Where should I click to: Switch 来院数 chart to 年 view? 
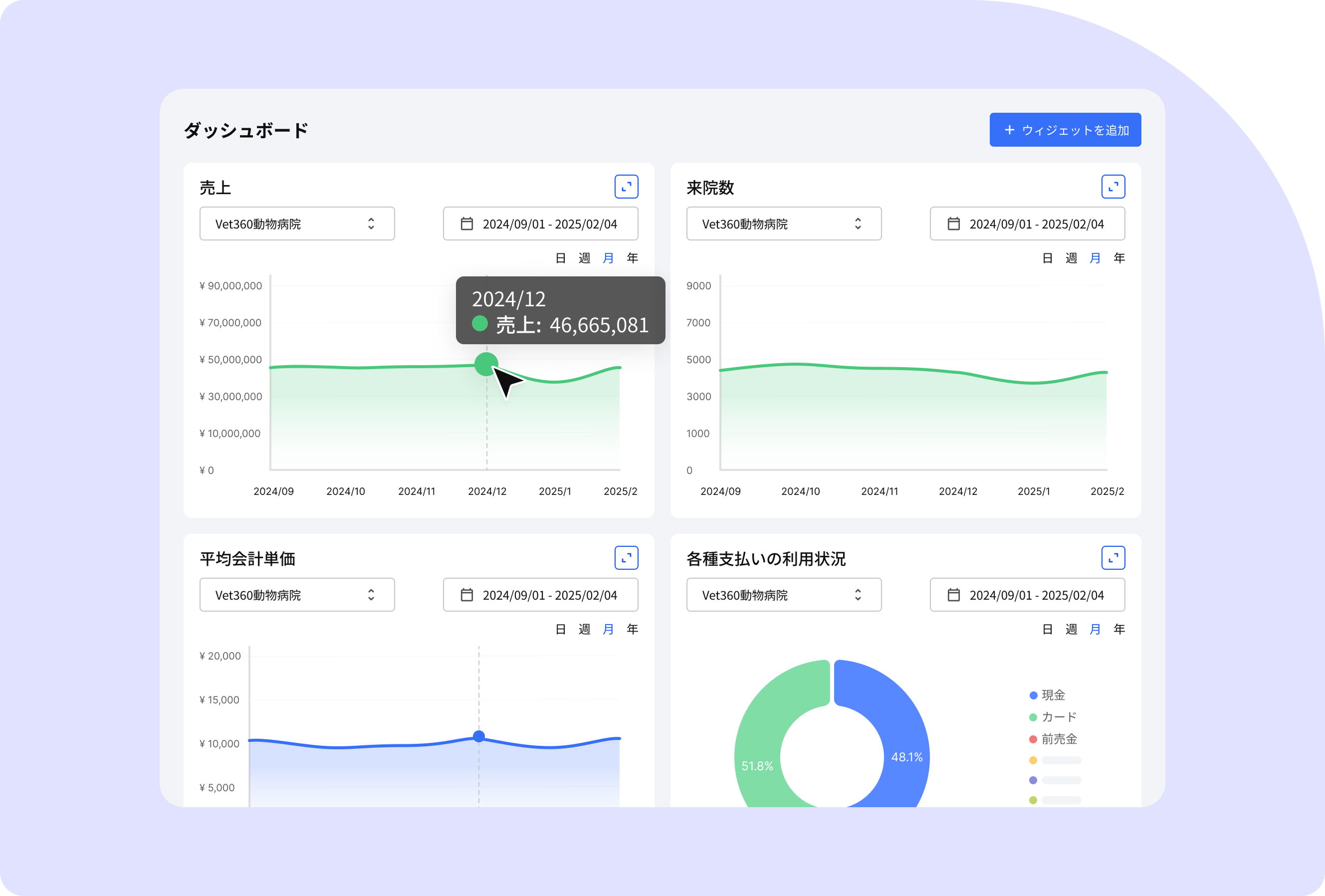coord(1119,258)
